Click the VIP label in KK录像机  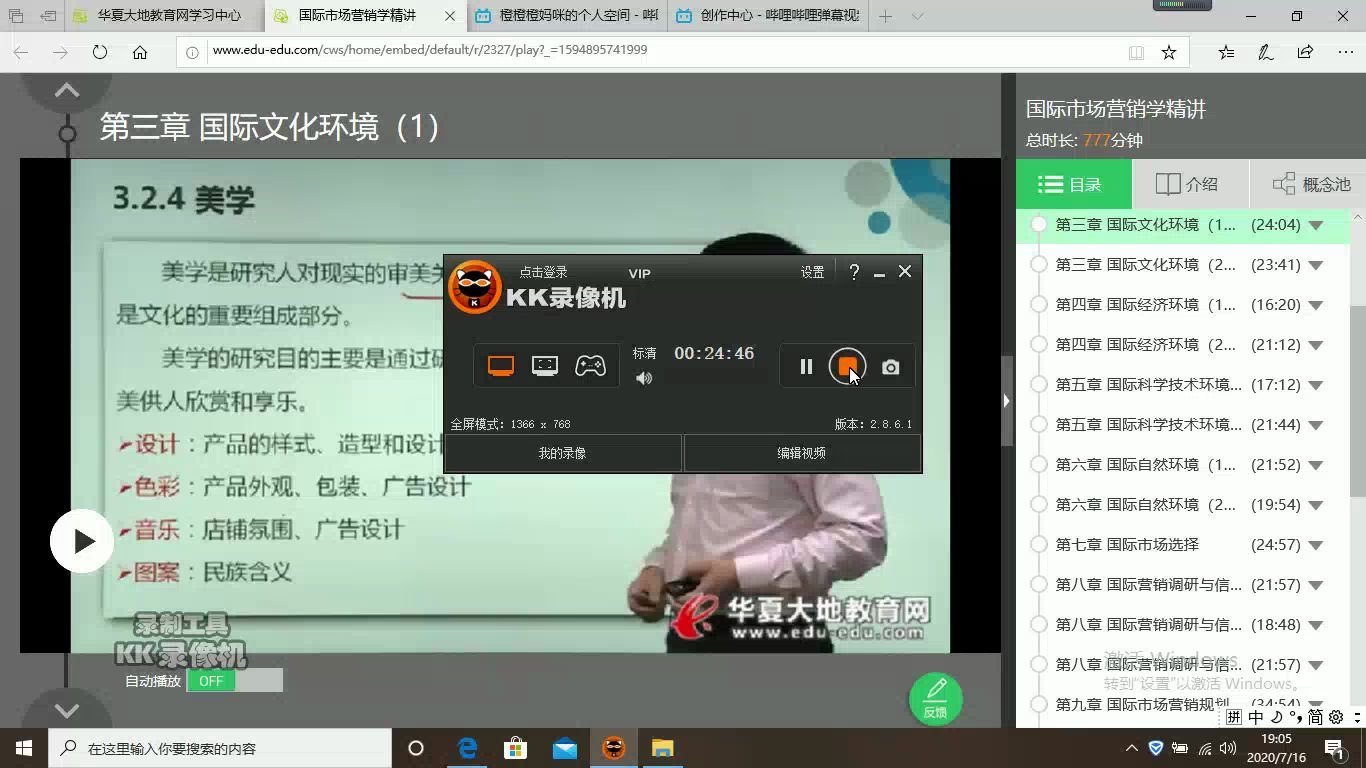(x=639, y=273)
